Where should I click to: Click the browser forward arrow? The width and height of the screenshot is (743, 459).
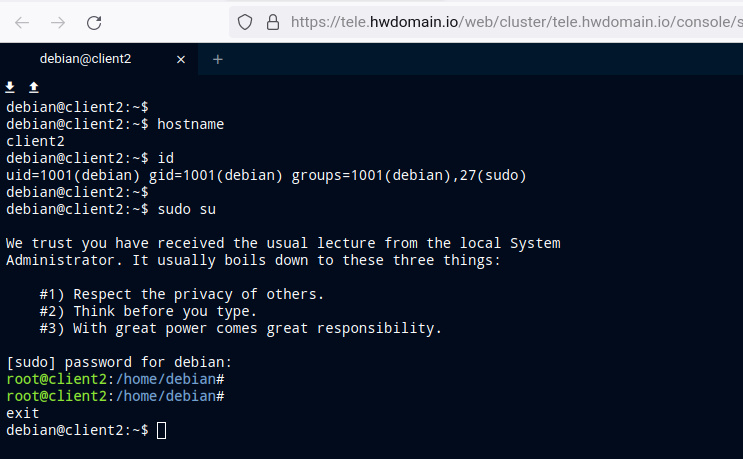tap(58, 22)
